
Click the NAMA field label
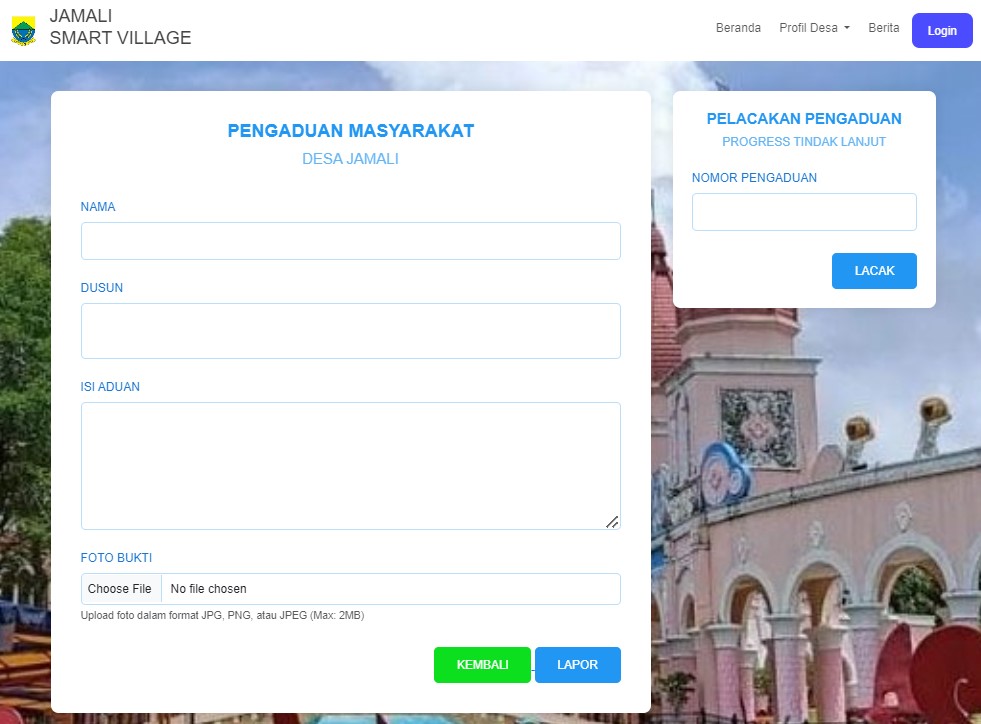[x=98, y=207]
